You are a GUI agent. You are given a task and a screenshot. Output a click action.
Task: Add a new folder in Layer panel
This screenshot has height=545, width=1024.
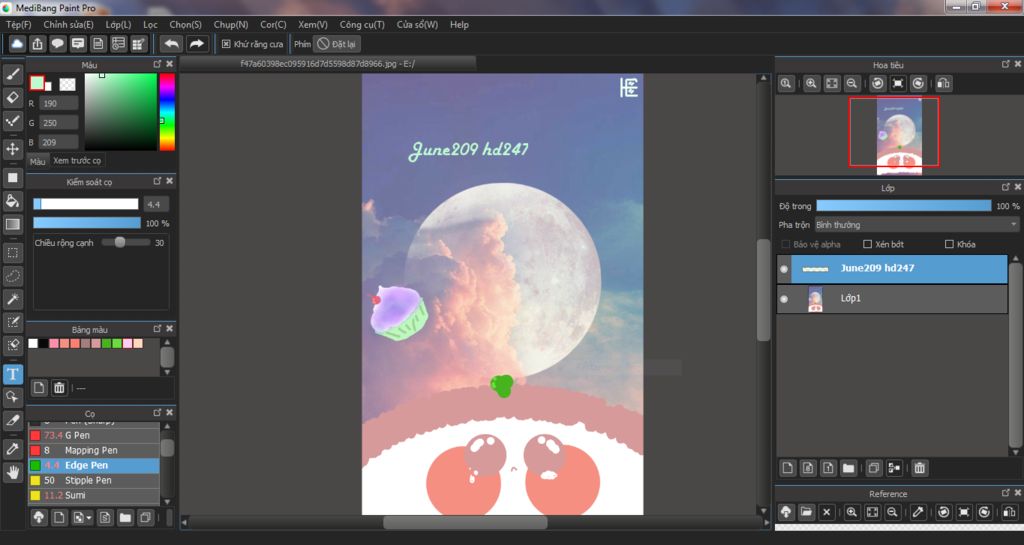click(x=848, y=468)
